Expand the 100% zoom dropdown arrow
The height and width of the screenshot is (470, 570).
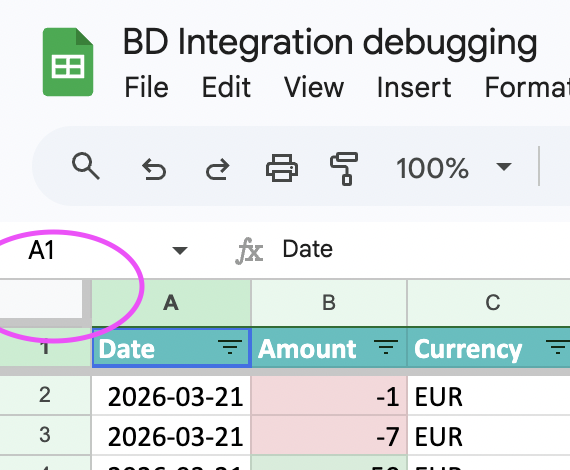pos(504,167)
